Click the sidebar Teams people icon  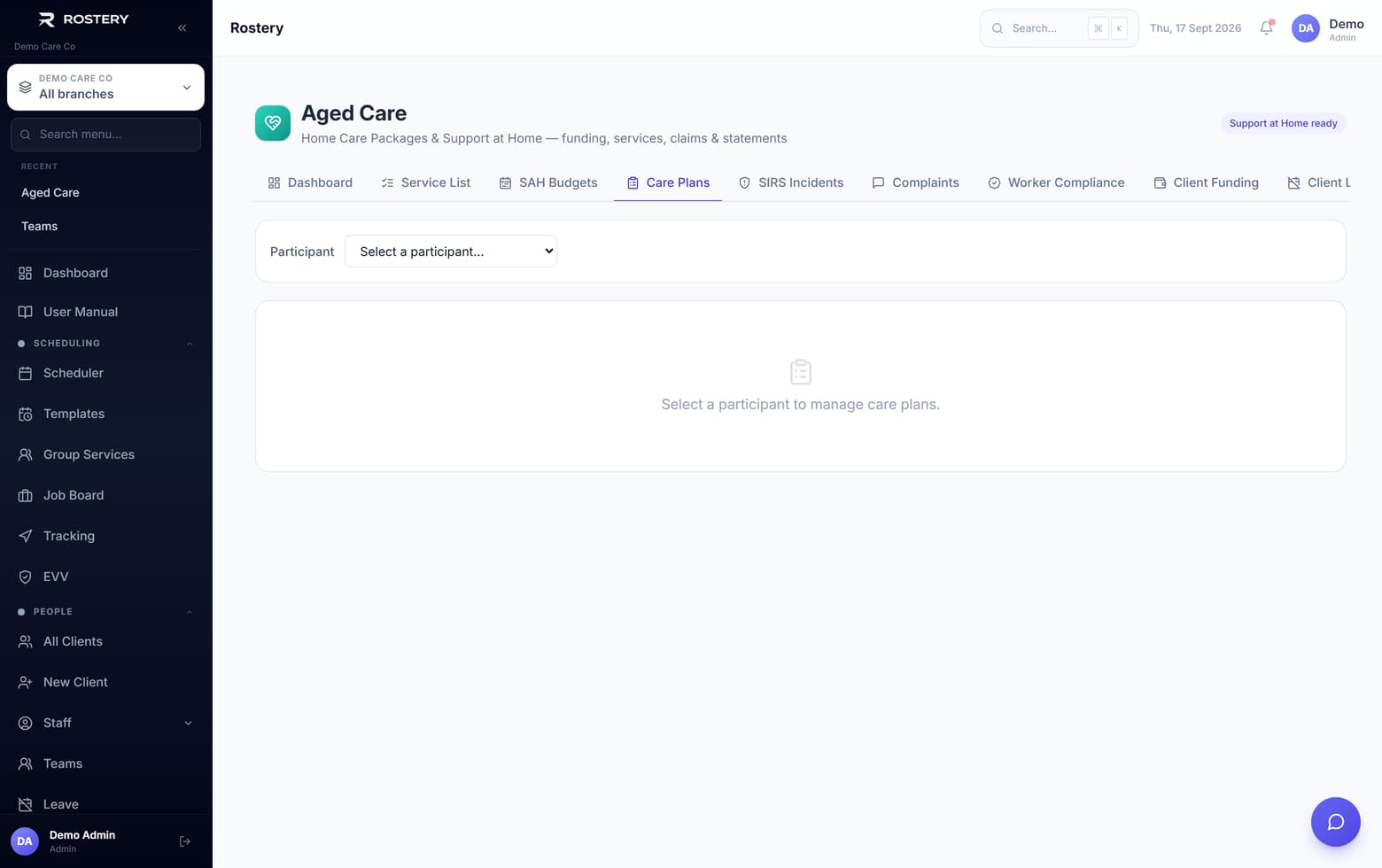pos(26,763)
